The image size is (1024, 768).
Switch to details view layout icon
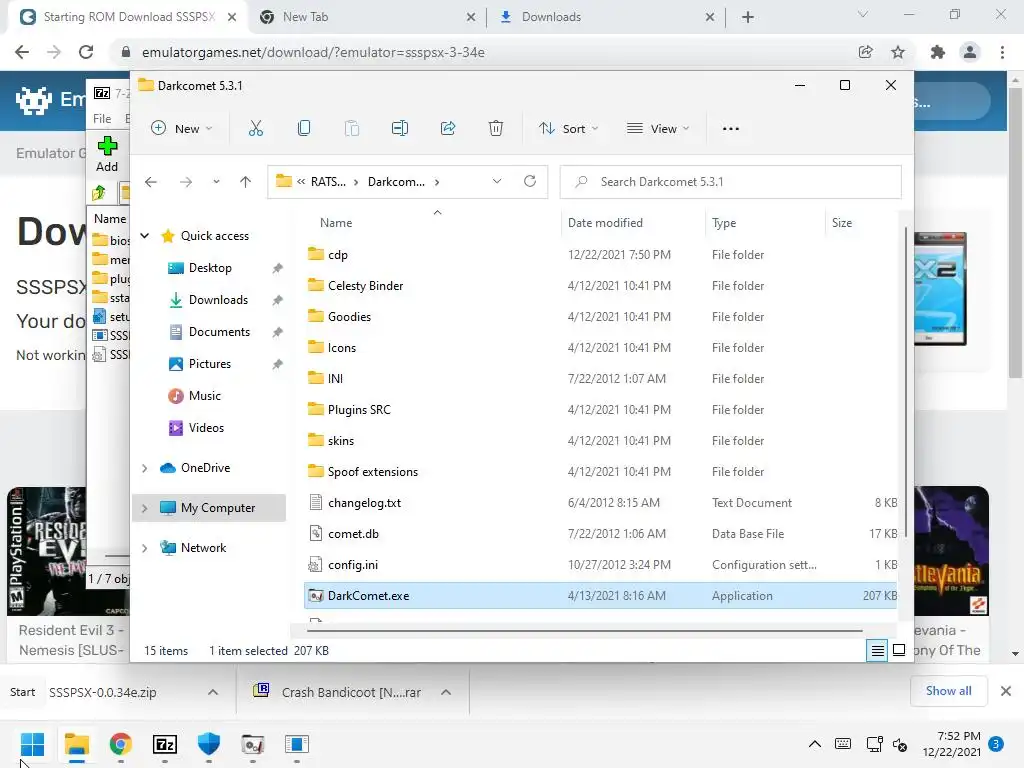click(x=877, y=650)
